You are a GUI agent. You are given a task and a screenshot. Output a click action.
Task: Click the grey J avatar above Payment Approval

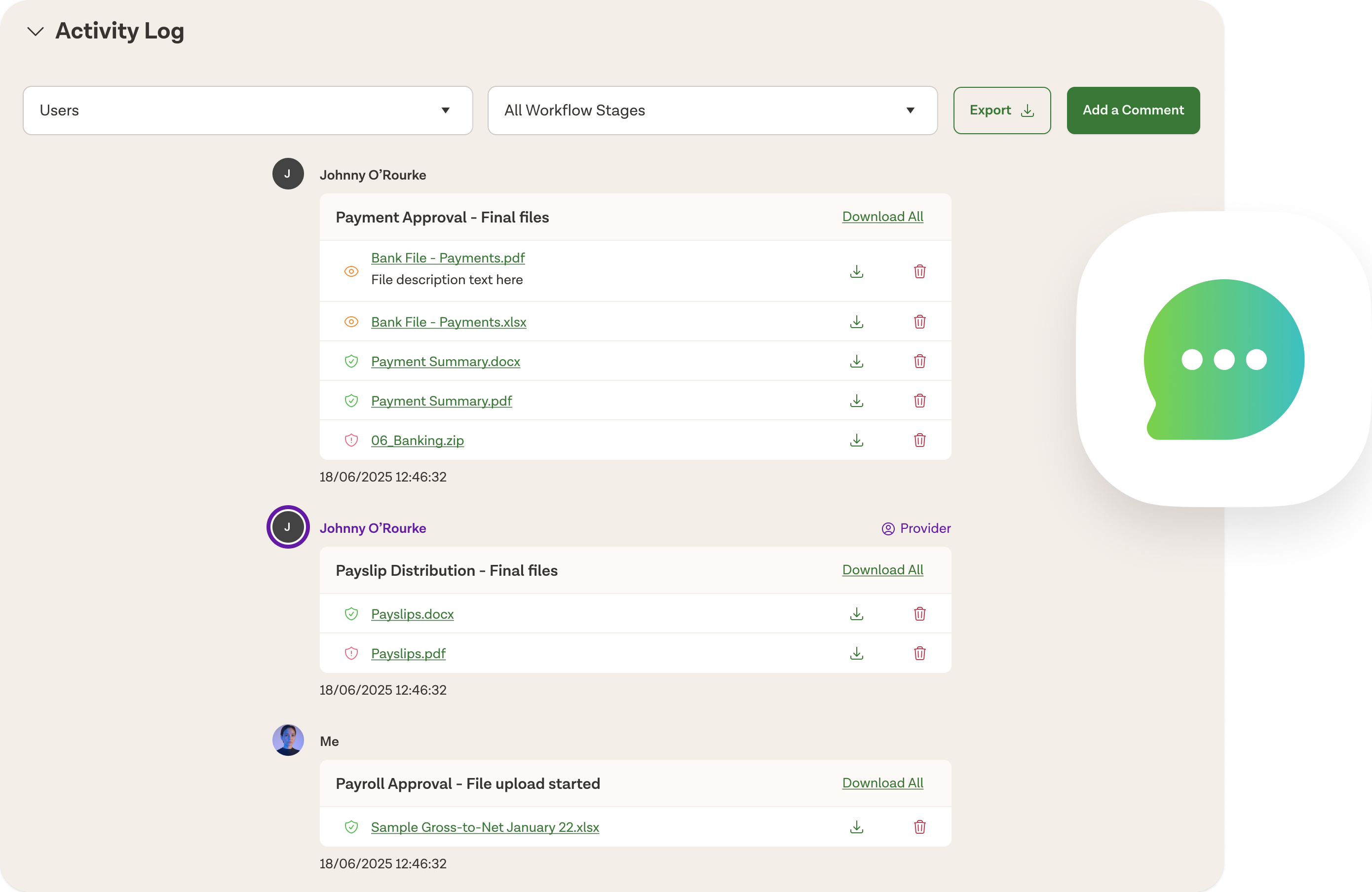(x=288, y=174)
